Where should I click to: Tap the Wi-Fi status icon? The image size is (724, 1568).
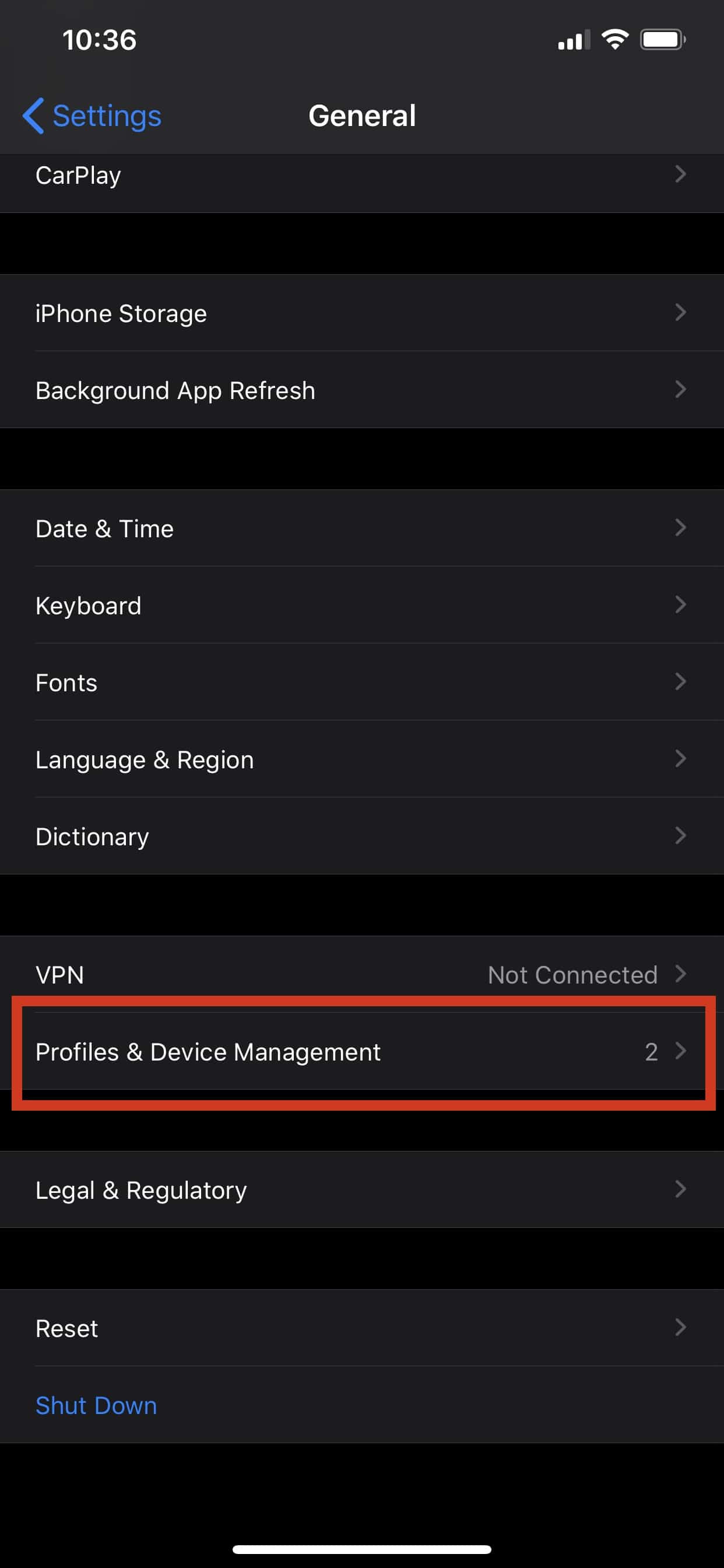click(x=614, y=40)
